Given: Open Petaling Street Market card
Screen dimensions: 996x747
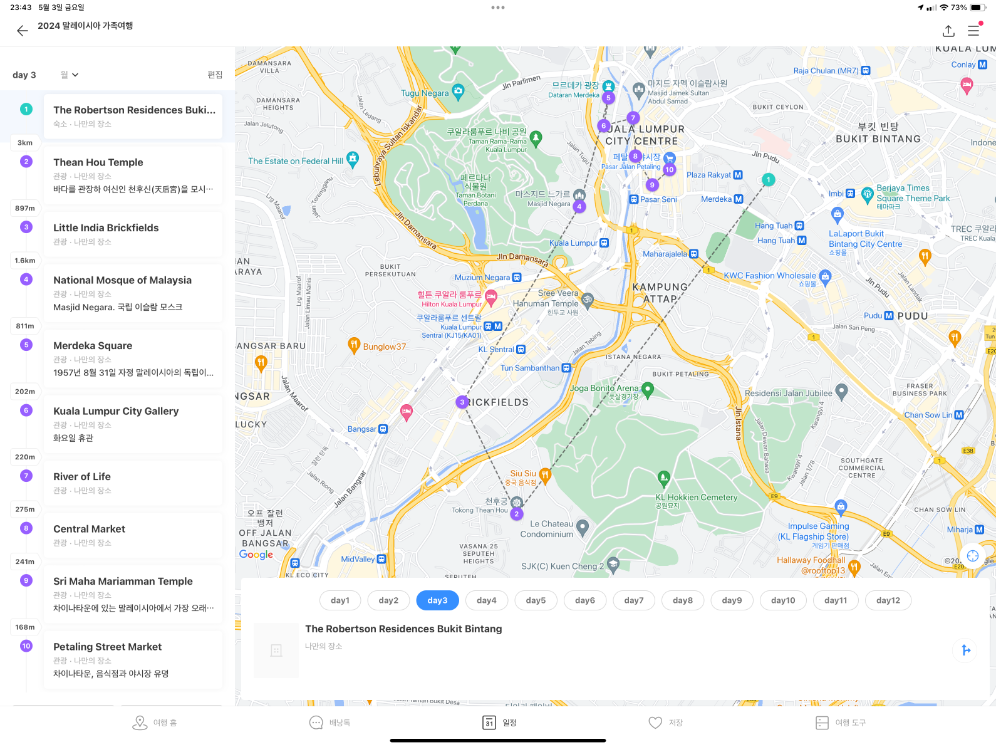Looking at the screenshot, I should (x=133, y=659).
